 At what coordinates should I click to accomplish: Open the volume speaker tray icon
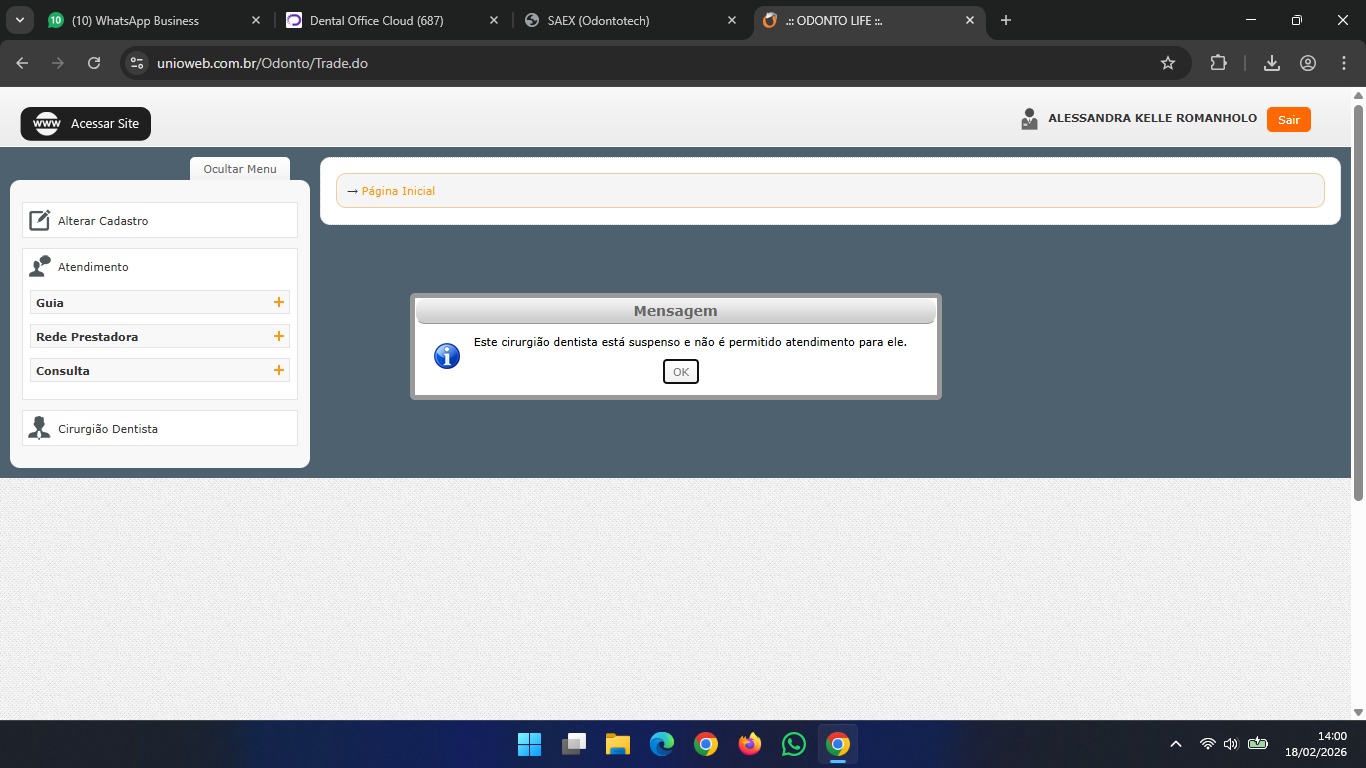[x=1231, y=744]
